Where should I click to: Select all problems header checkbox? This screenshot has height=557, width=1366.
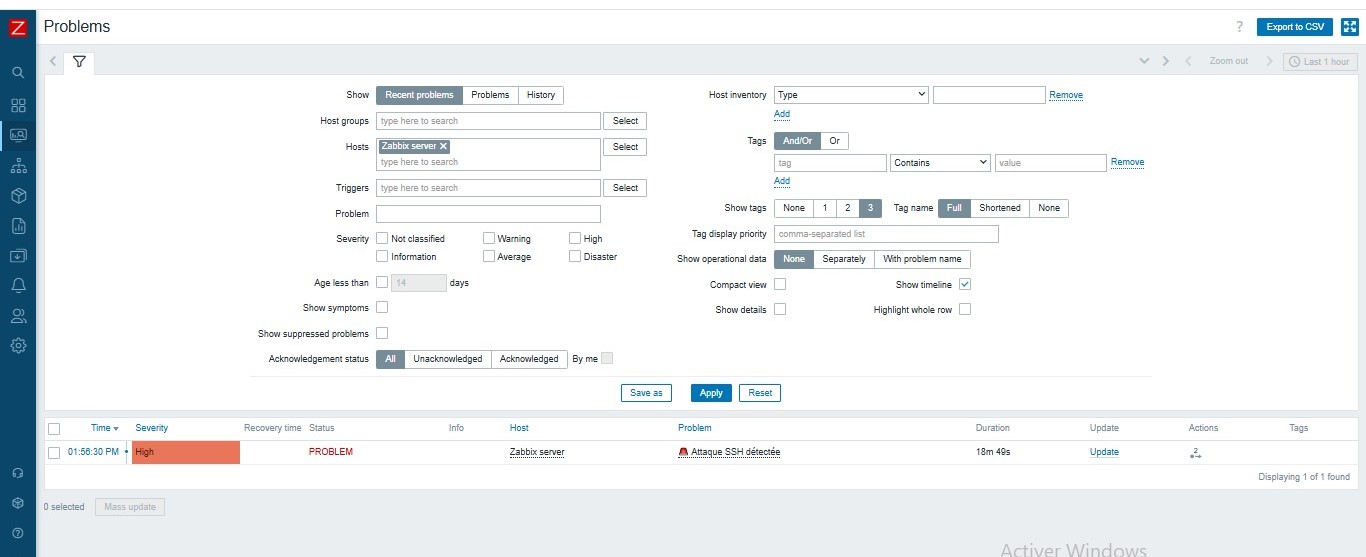click(54, 428)
